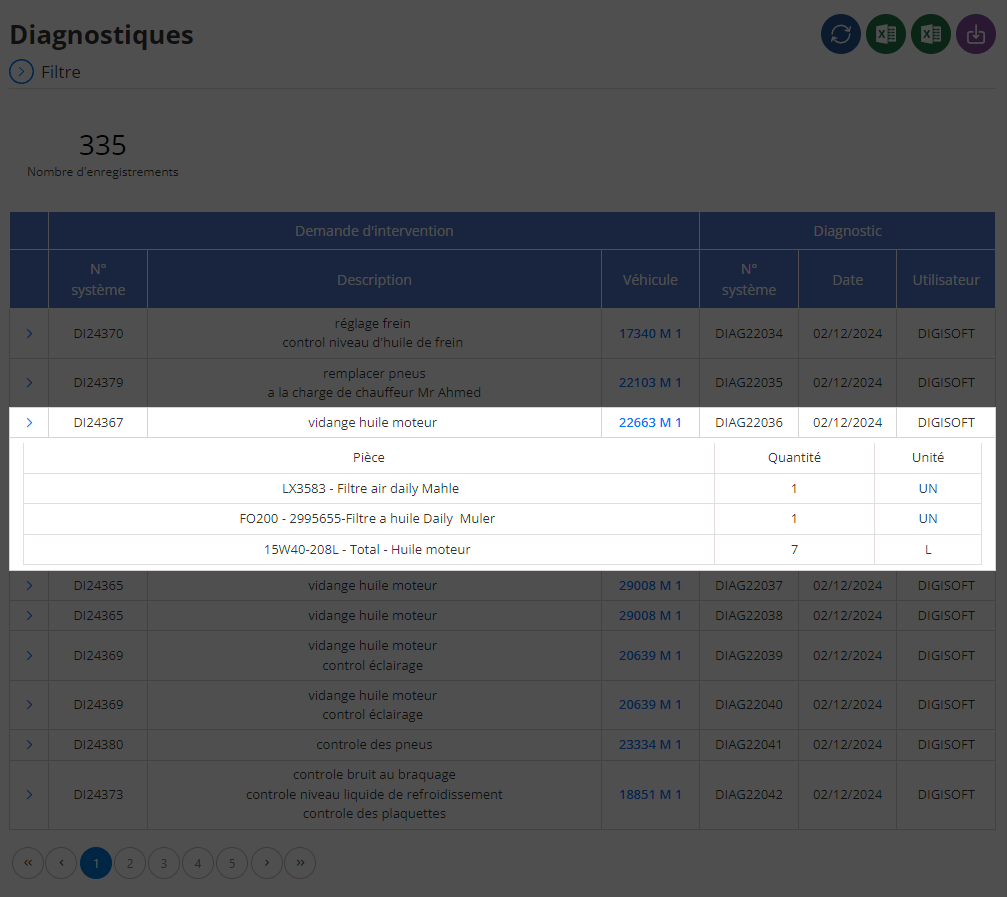The height and width of the screenshot is (897, 1007).
Task: Click the DIAG22042 cell
Action: pos(749,794)
